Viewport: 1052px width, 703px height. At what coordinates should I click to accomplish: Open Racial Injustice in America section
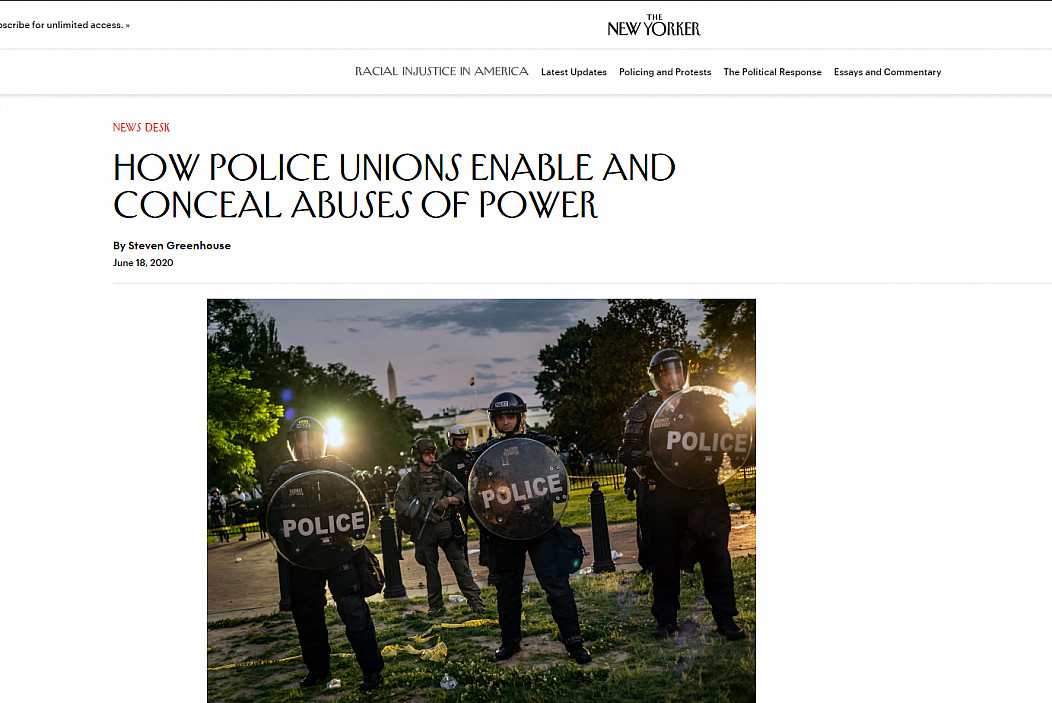point(441,71)
